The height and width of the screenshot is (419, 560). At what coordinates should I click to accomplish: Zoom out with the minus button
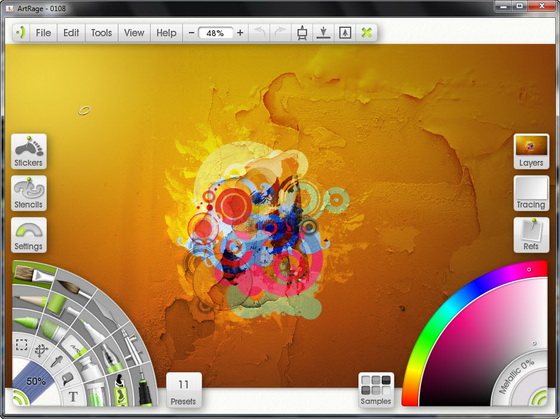coord(191,33)
